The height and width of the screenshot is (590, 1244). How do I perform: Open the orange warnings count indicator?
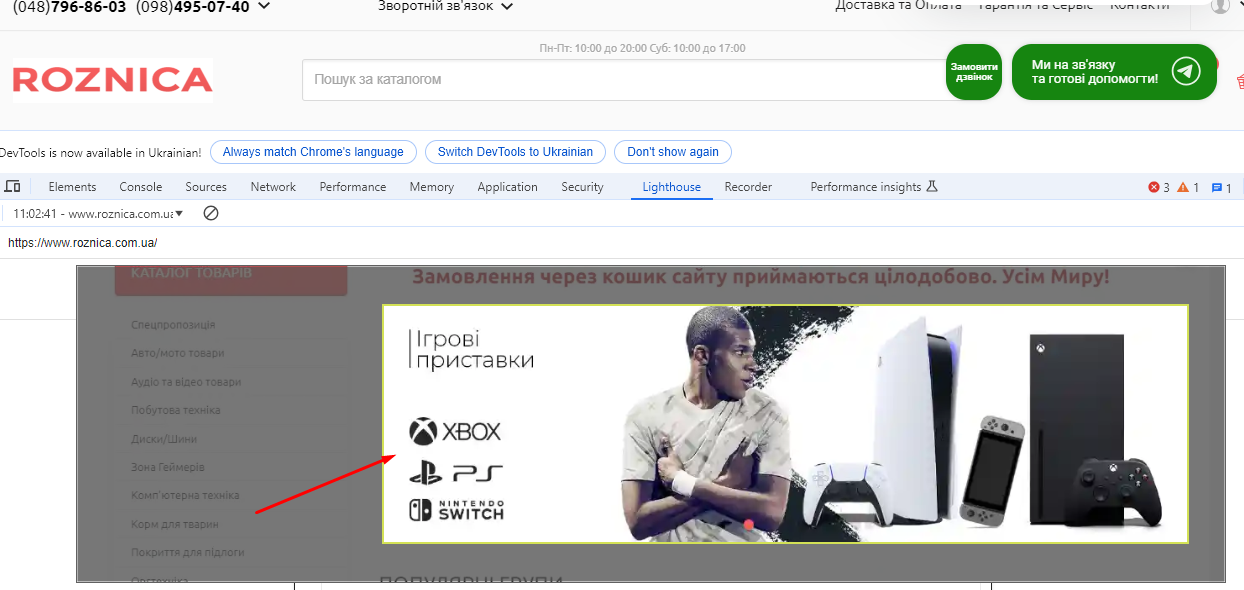pos(1188,187)
